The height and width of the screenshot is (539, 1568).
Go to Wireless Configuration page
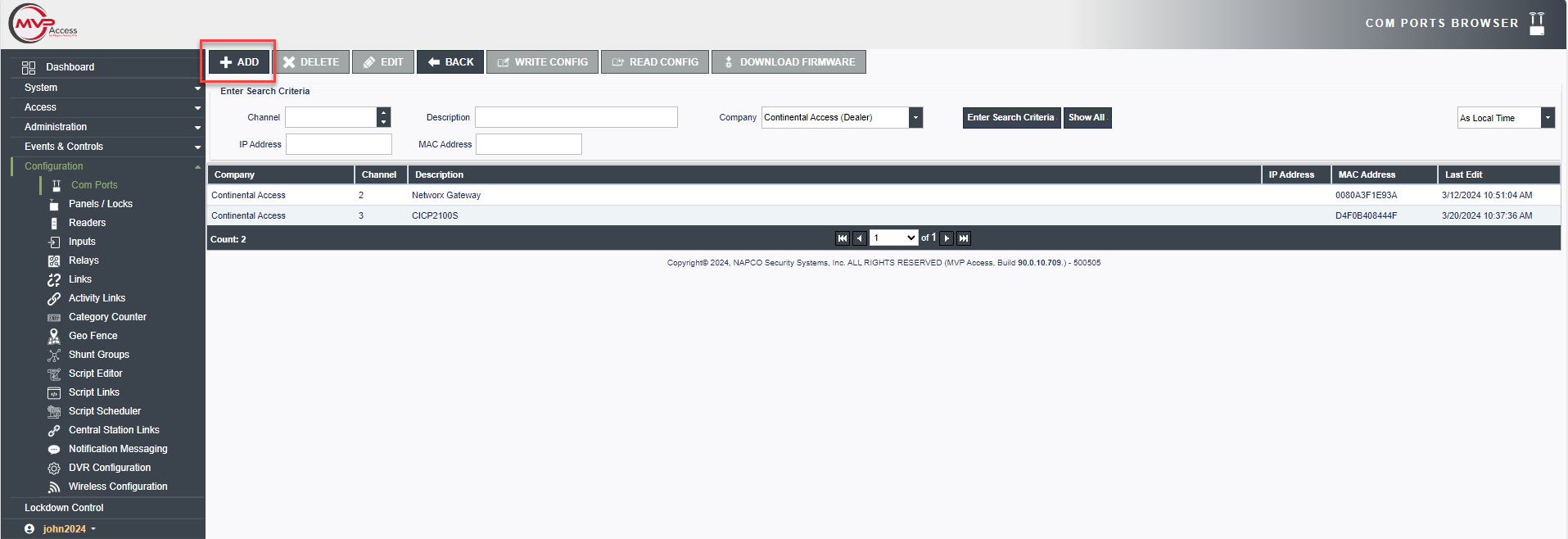(118, 487)
